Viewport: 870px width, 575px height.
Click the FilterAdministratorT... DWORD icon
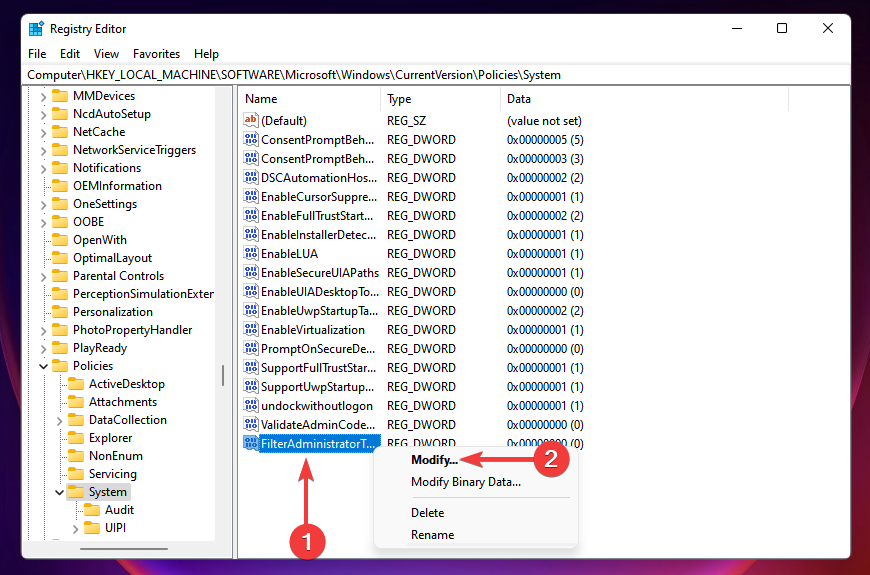[251, 443]
